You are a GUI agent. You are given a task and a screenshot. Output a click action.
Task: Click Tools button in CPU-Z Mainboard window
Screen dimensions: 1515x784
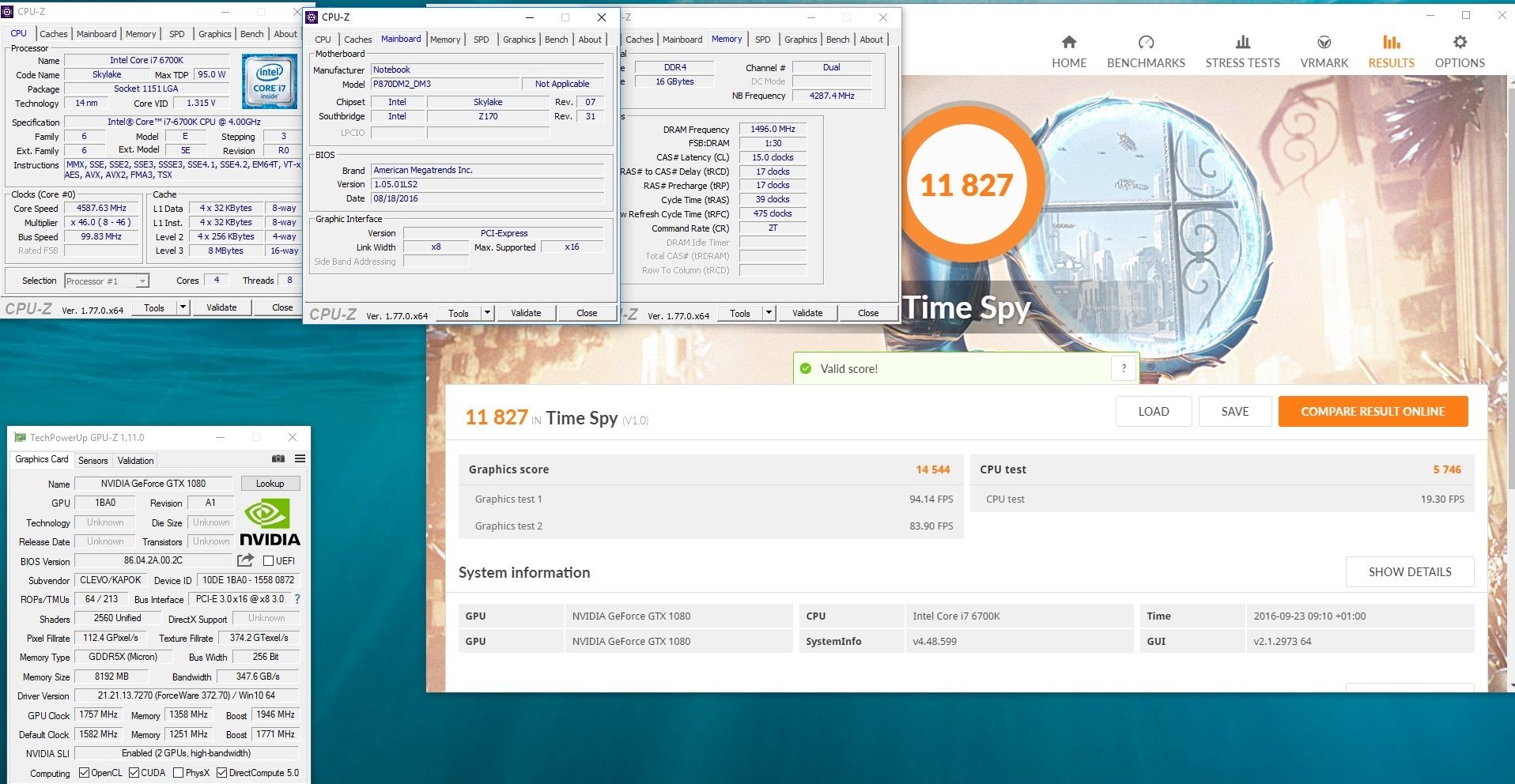pyautogui.click(x=459, y=313)
